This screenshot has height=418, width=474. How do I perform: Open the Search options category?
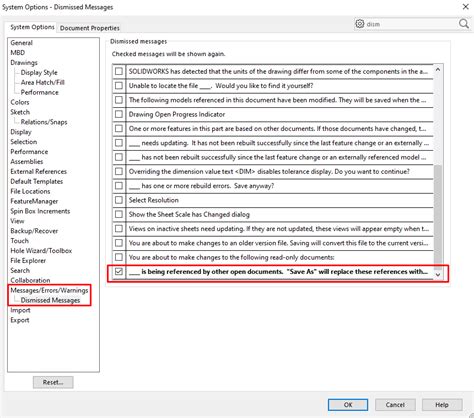[20, 270]
